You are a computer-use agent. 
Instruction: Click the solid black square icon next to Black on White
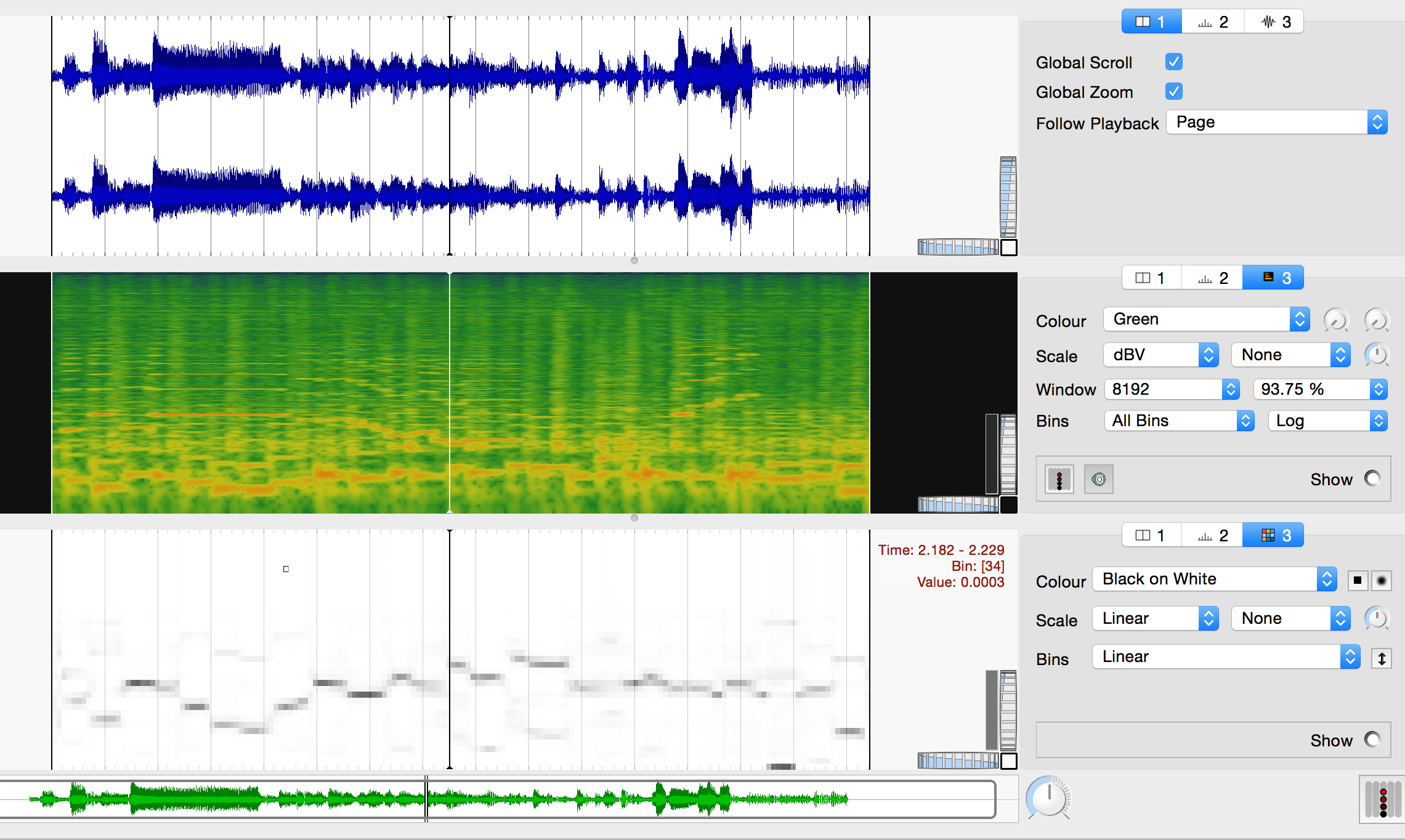[1358, 580]
